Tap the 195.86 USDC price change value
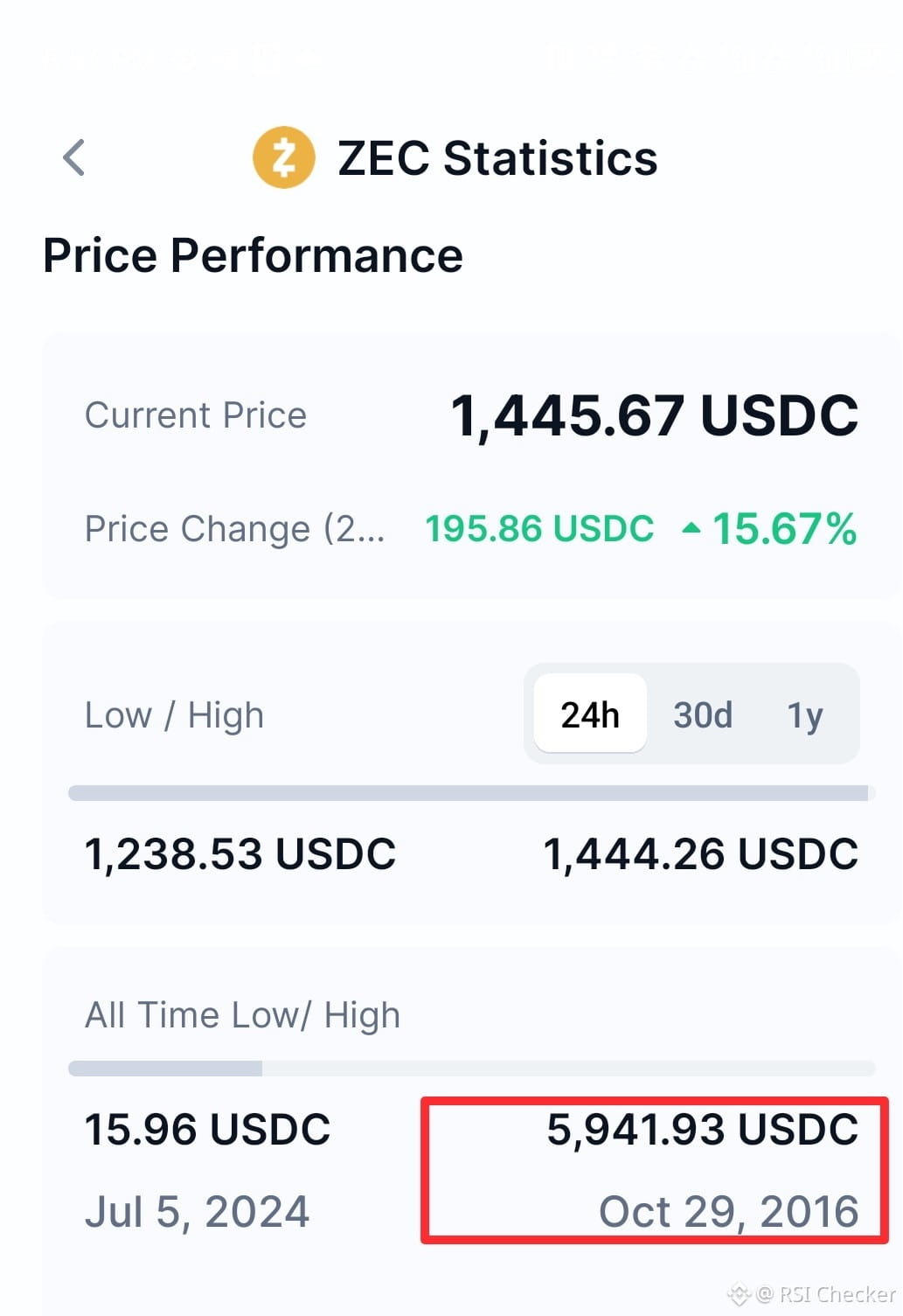This screenshot has height=1316, width=903. (539, 528)
